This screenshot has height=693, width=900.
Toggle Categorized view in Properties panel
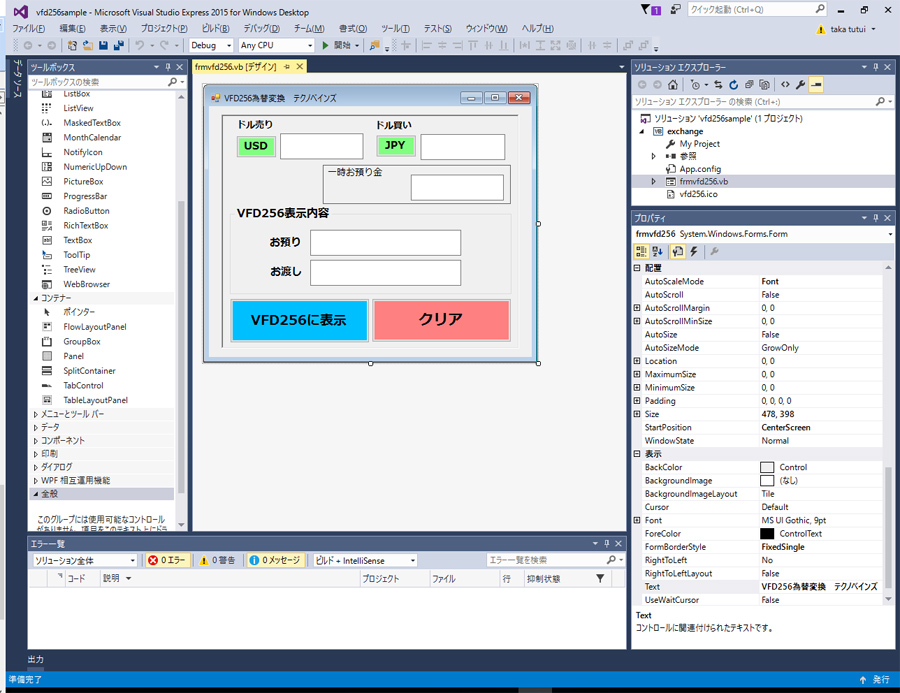641,251
